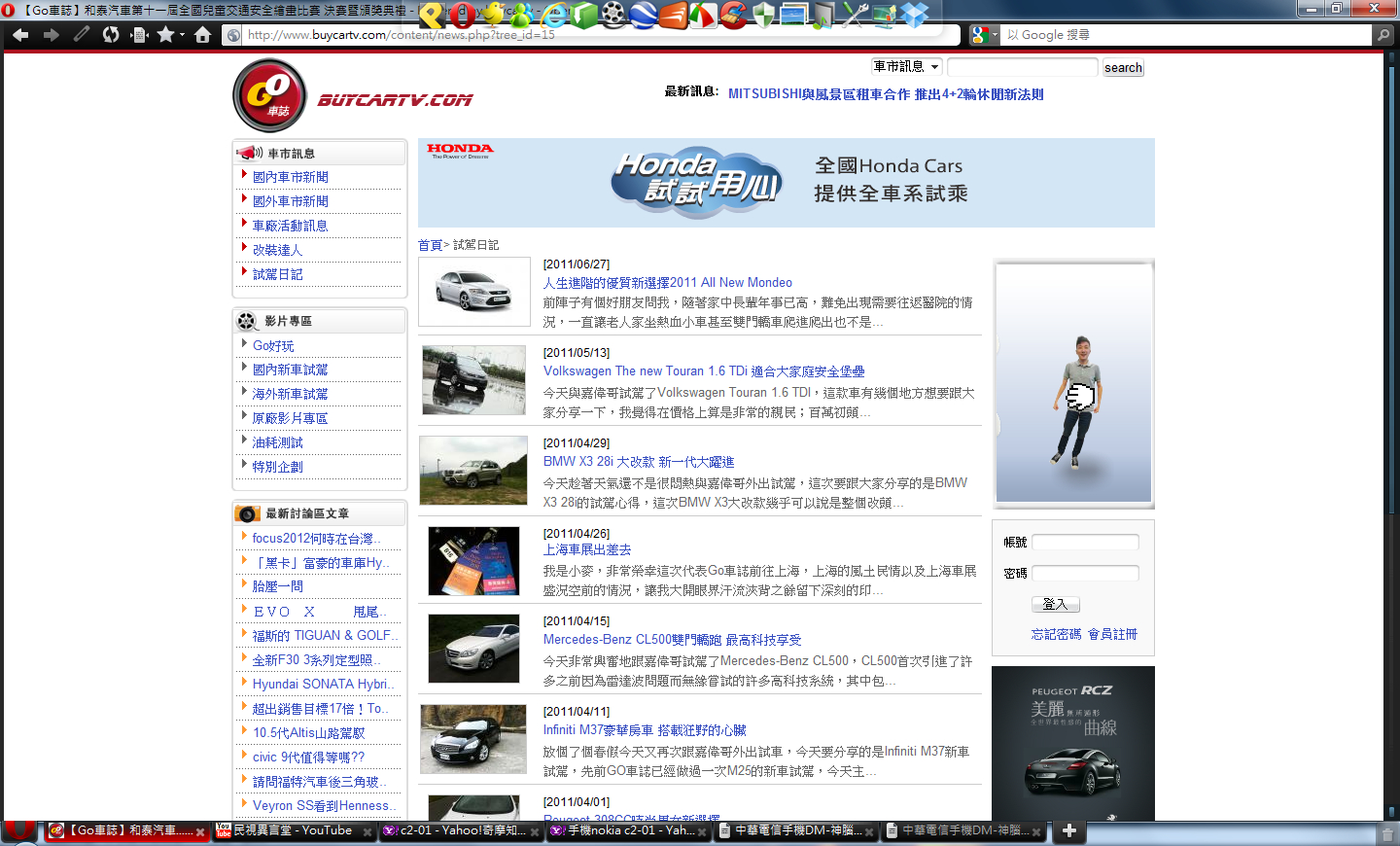The height and width of the screenshot is (846, 1400).
Task: Switch to the 民視異言堂 YouTube tab
Action: click(x=293, y=831)
